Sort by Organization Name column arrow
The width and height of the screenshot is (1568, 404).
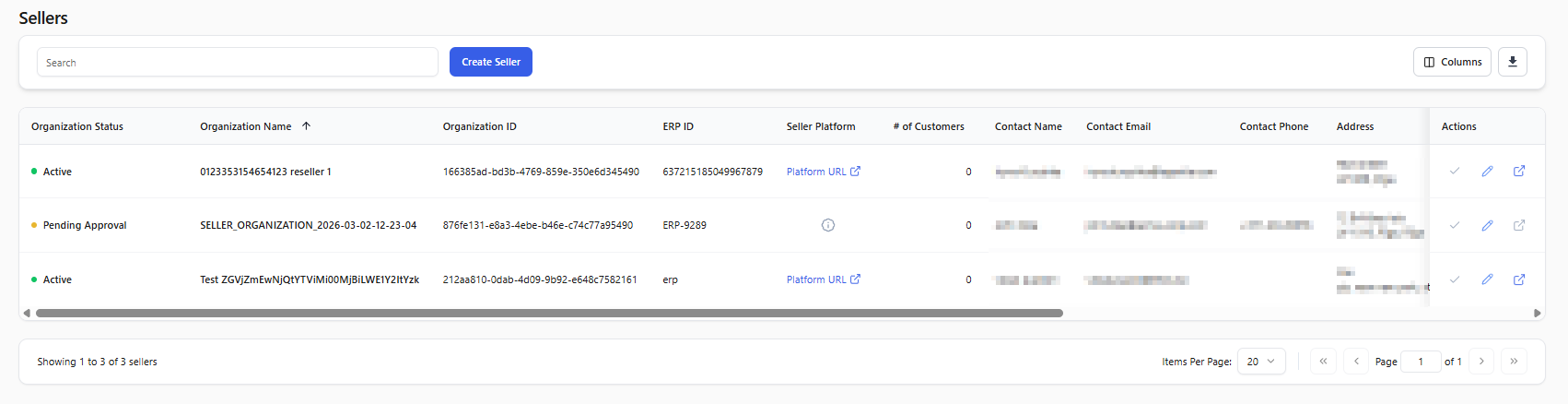tap(306, 126)
